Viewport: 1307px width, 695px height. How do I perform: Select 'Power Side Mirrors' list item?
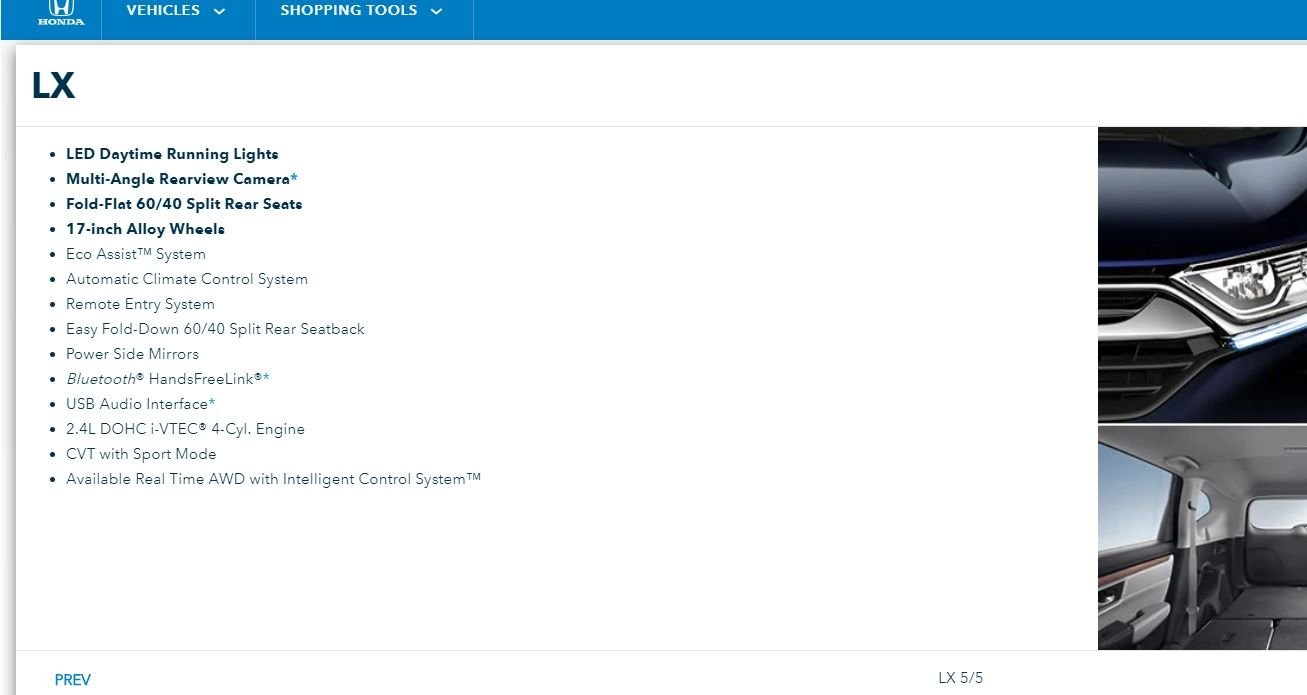132,354
